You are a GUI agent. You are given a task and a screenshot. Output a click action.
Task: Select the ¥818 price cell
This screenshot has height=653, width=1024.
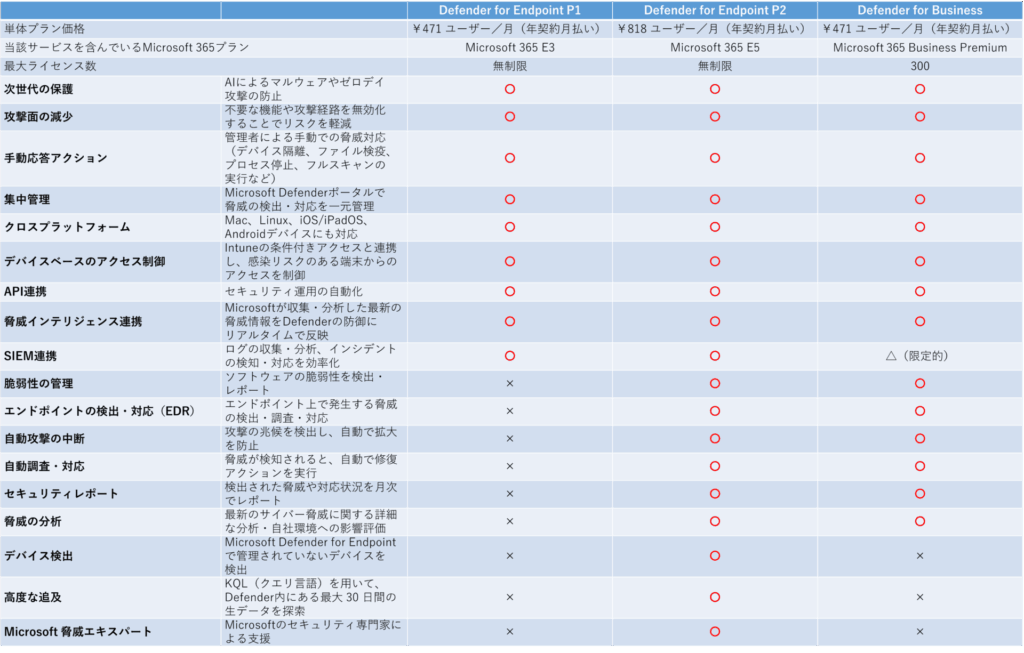(x=714, y=29)
